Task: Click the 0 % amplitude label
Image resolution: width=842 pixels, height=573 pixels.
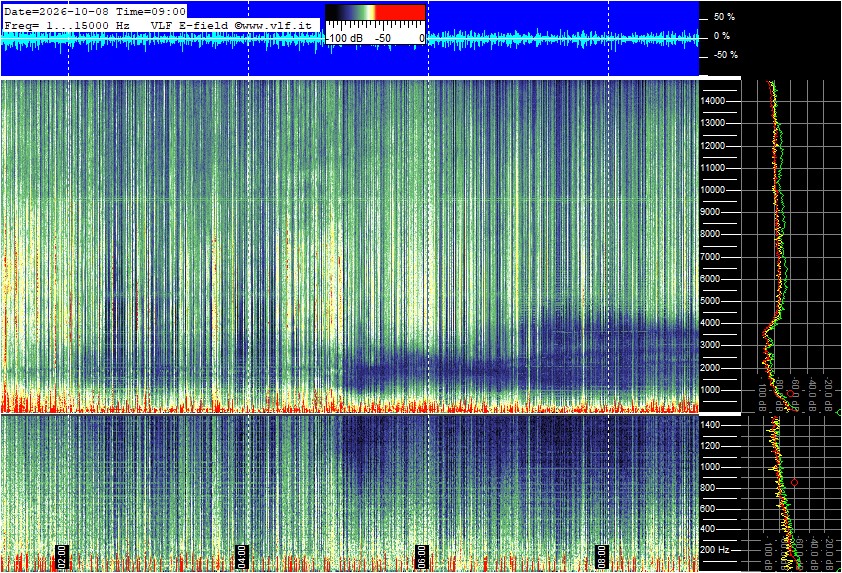Action: click(x=722, y=36)
